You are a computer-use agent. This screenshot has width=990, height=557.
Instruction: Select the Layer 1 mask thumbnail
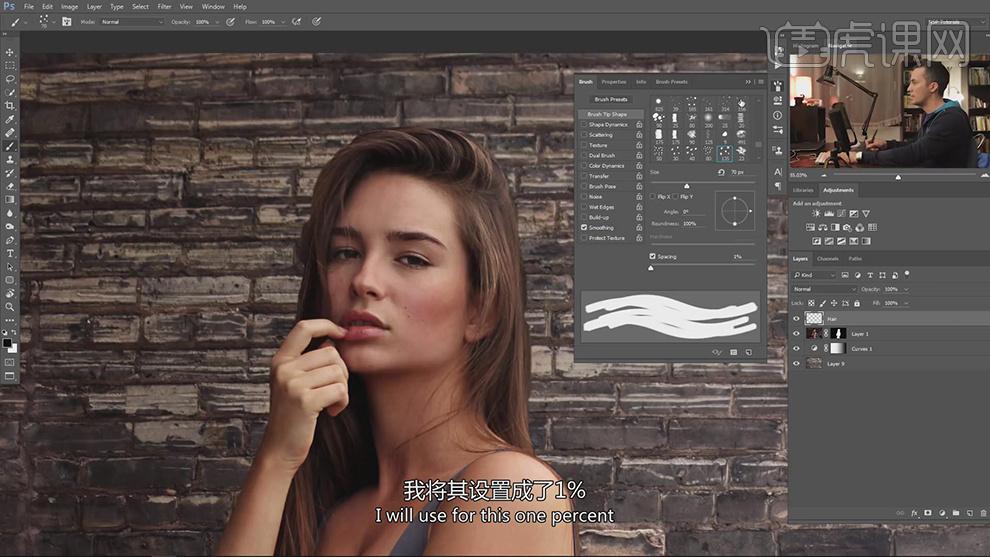pos(838,333)
